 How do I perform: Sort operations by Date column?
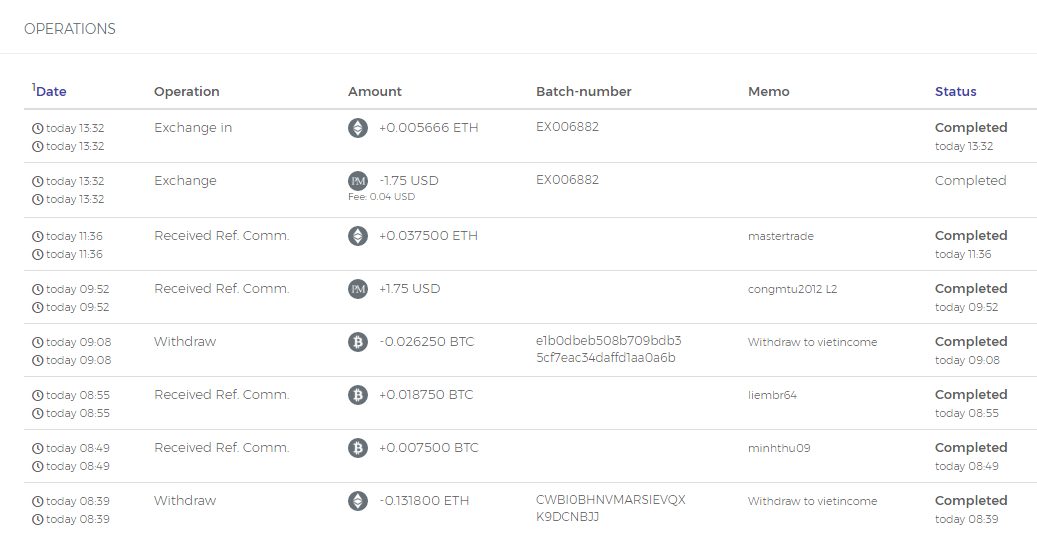[x=51, y=91]
